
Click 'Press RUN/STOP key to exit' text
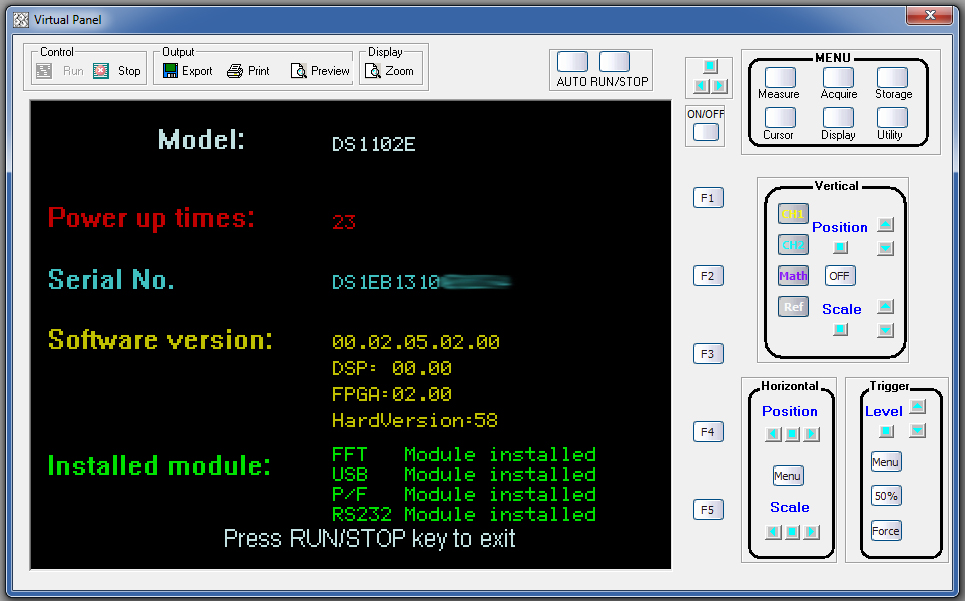(369, 539)
